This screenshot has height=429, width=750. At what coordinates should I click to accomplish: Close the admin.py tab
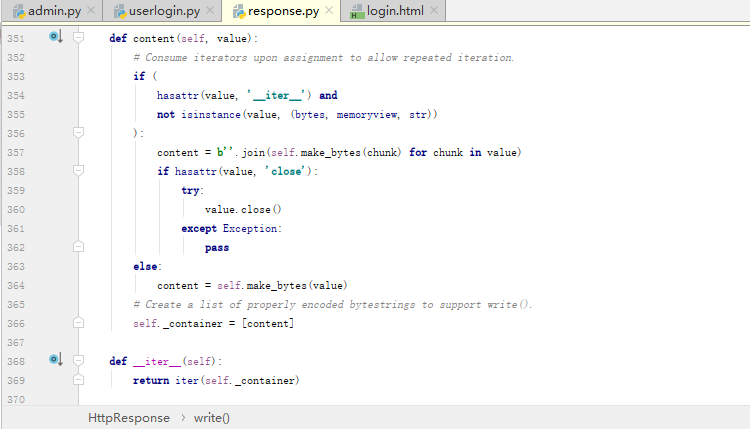(x=91, y=10)
